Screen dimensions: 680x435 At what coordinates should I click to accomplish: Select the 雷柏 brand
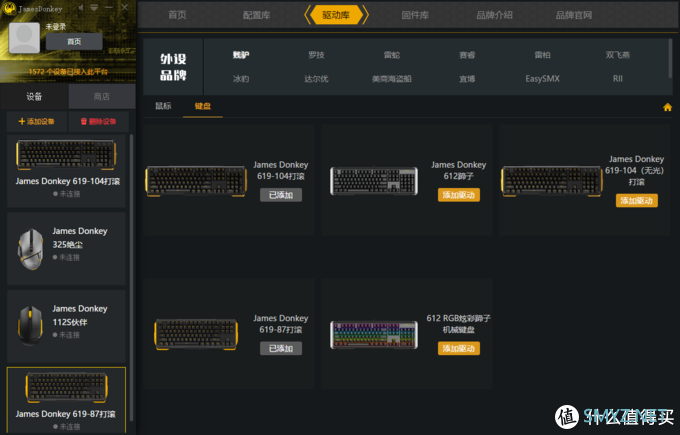[x=542, y=55]
